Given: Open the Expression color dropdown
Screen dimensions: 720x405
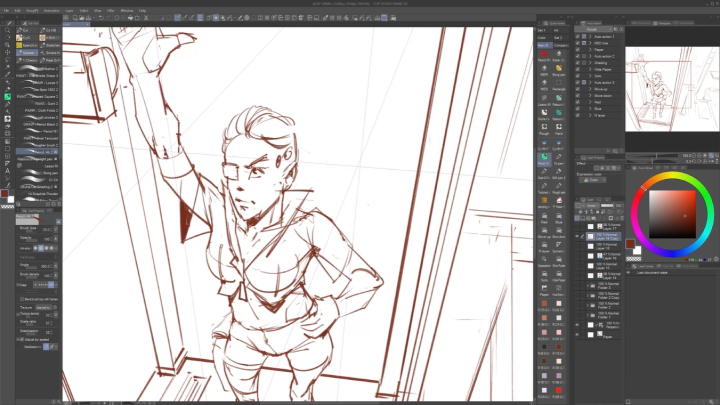Looking at the screenshot, I should point(592,180).
